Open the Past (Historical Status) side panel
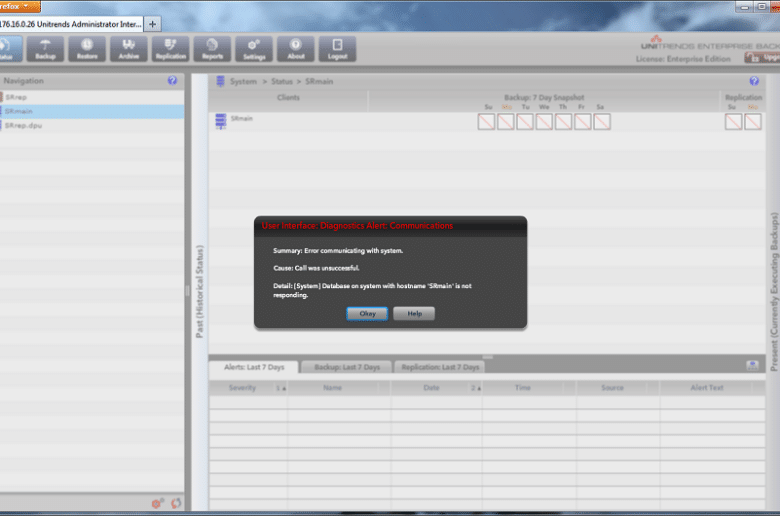 [200, 292]
